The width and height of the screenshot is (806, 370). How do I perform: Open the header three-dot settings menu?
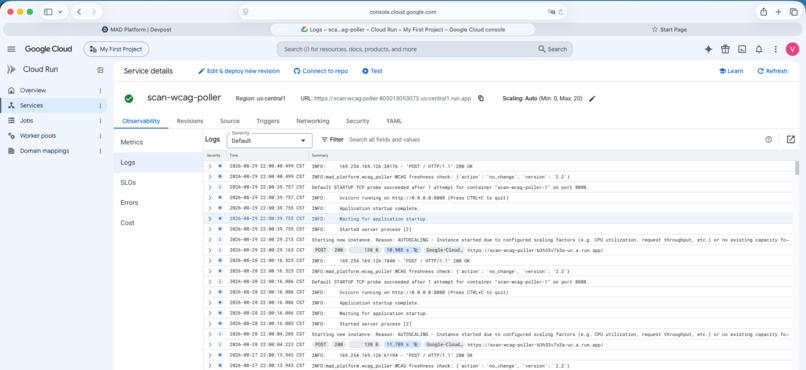(x=776, y=49)
